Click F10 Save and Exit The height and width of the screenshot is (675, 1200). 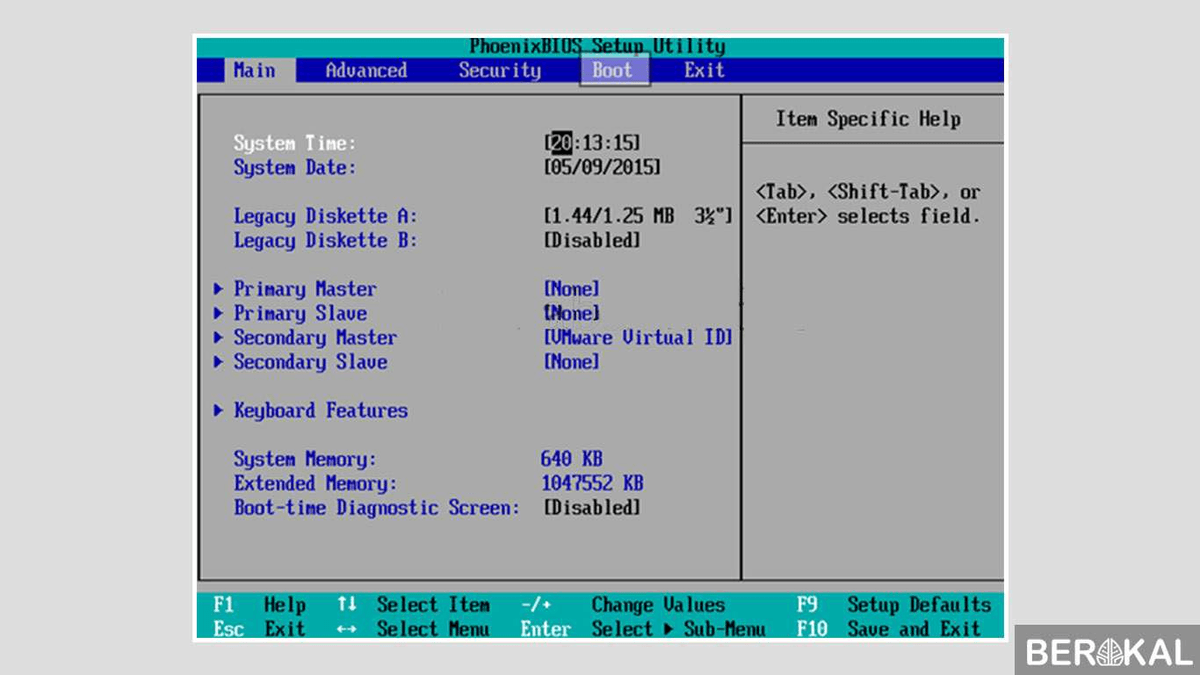click(x=894, y=629)
